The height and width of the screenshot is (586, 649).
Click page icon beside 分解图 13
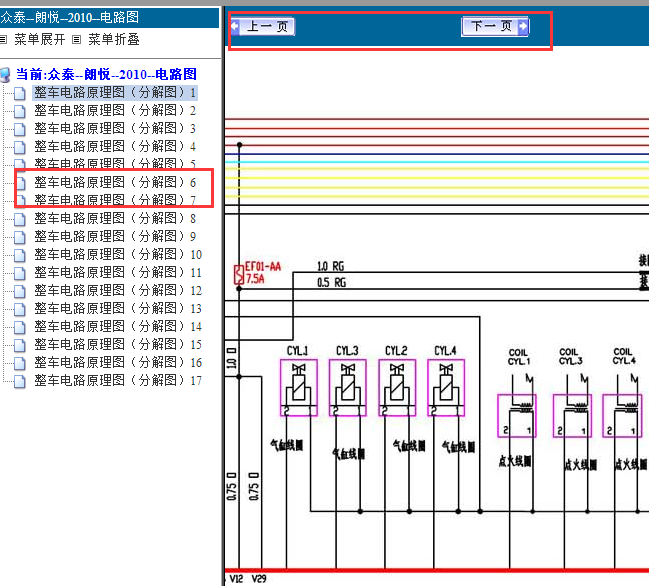click(x=19, y=310)
